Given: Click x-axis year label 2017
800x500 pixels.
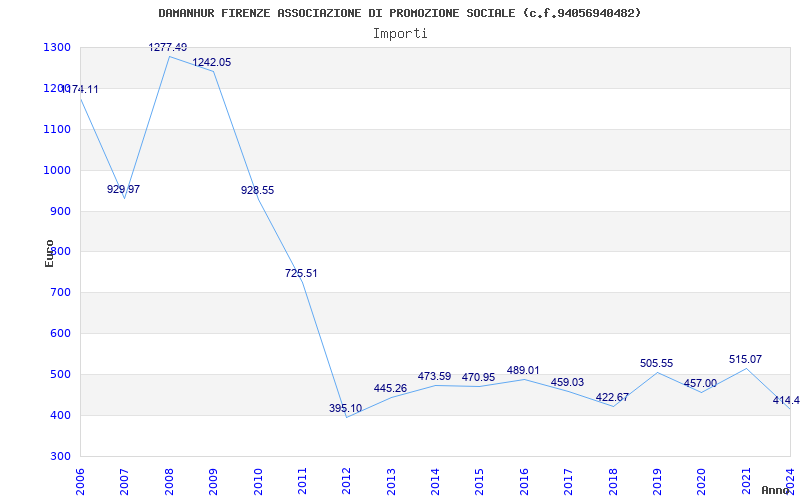Looking at the screenshot, I should [569, 481].
